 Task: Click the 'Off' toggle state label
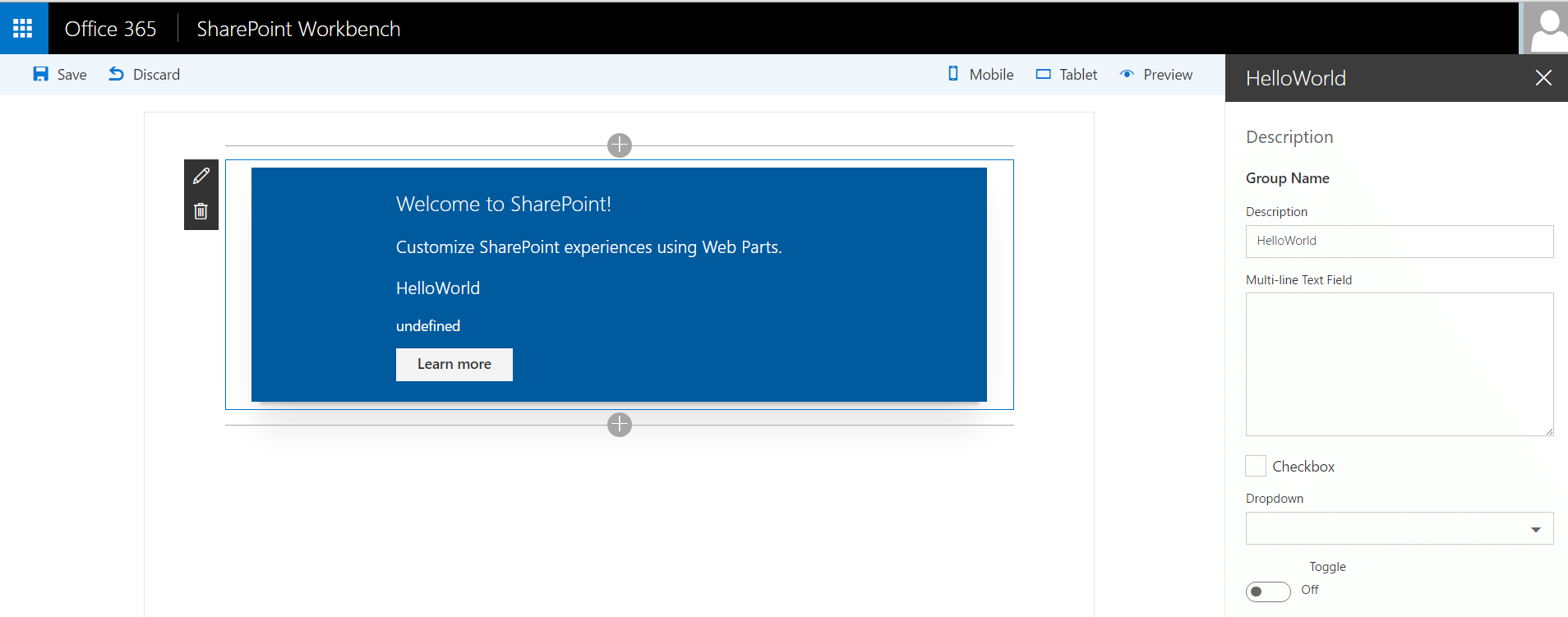point(1310,590)
